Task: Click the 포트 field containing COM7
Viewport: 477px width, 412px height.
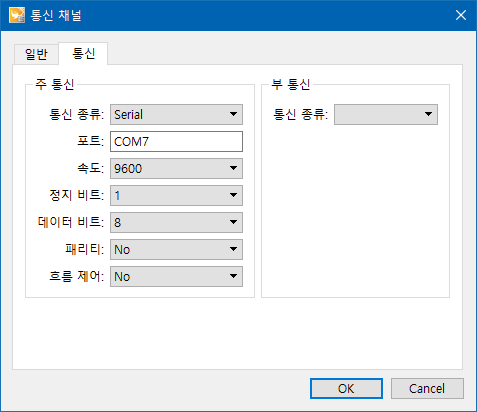Action: (x=176, y=141)
